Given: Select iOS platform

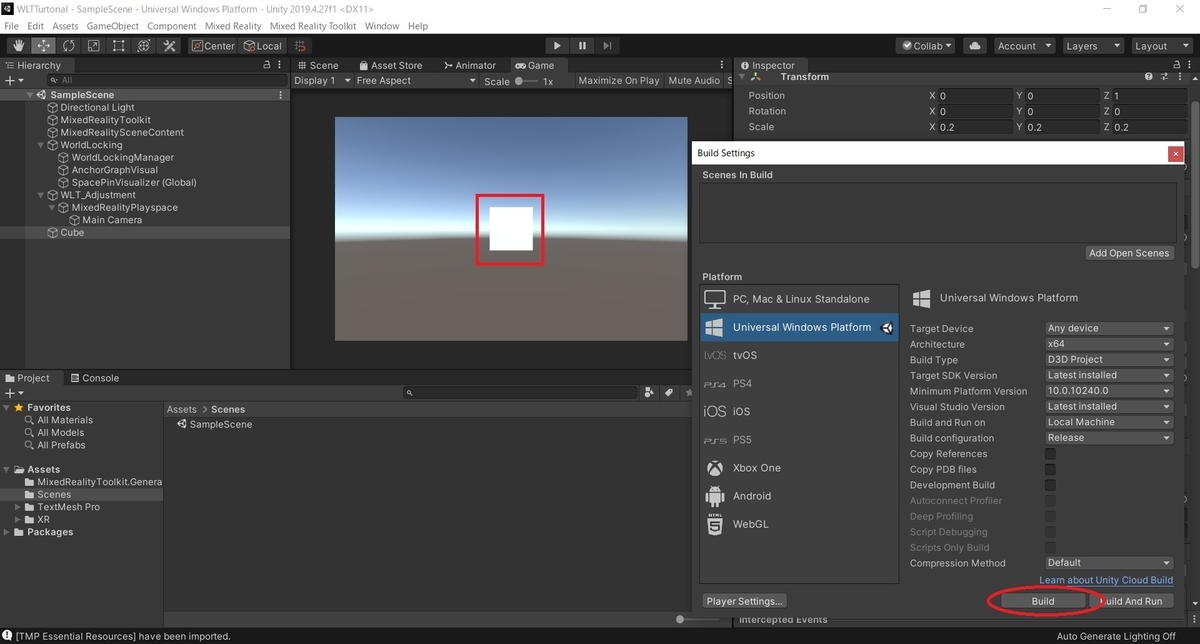Looking at the screenshot, I should pos(800,411).
